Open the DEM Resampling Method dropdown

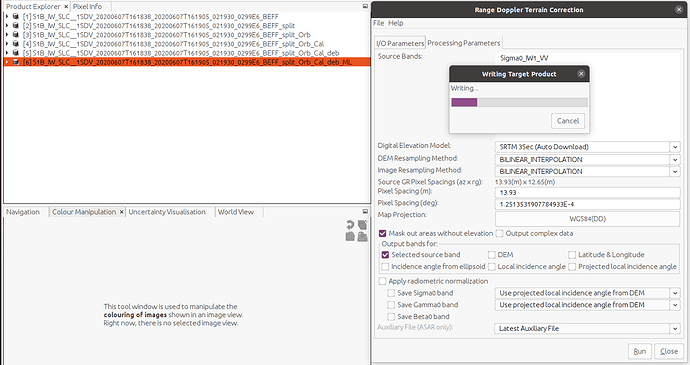click(675, 159)
